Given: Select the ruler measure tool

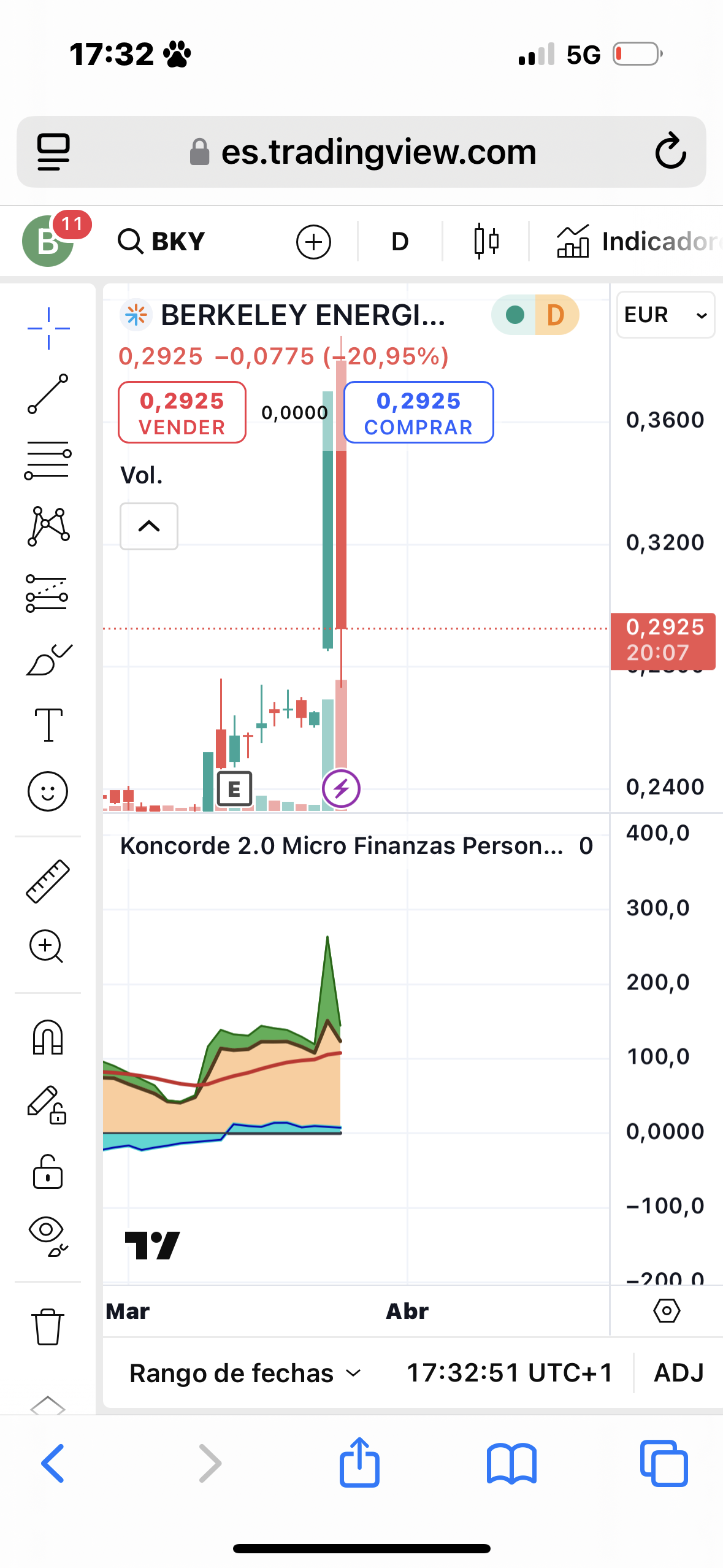Looking at the screenshot, I should [x=48, y=881].
